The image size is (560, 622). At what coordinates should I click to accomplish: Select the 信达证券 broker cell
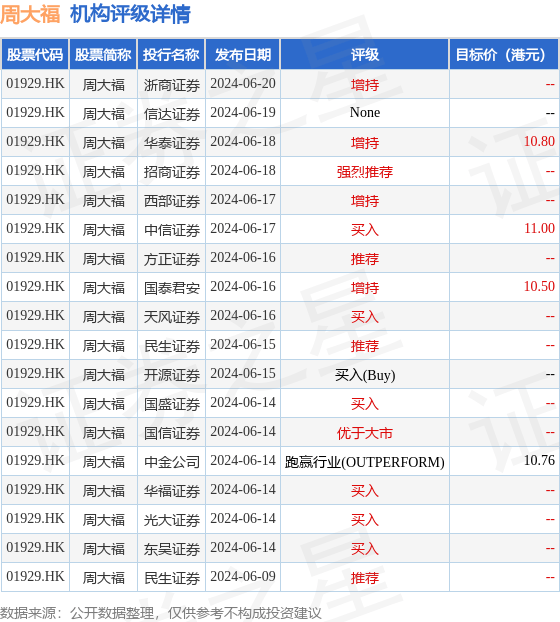(171, 113)
